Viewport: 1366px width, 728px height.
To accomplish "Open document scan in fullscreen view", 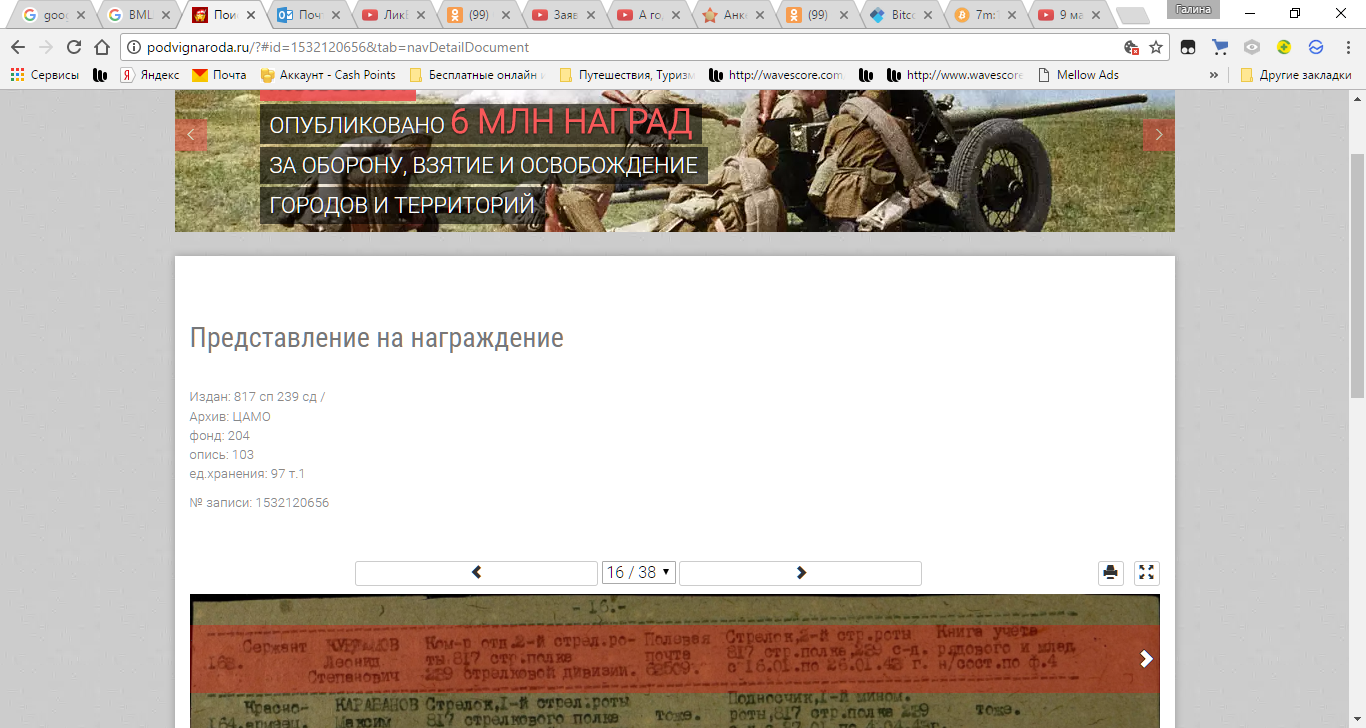I will tap(1147, 573).
